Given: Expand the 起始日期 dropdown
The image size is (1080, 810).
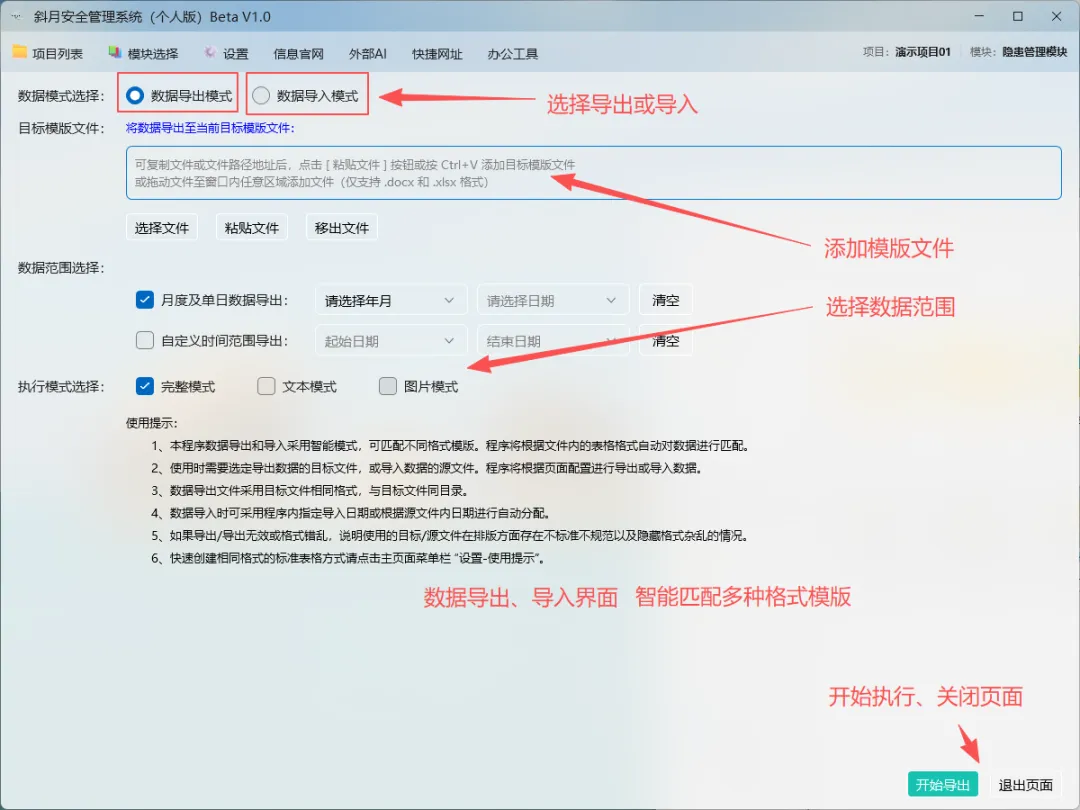Looking at the screenshot, I should click(x=391, y=341).
